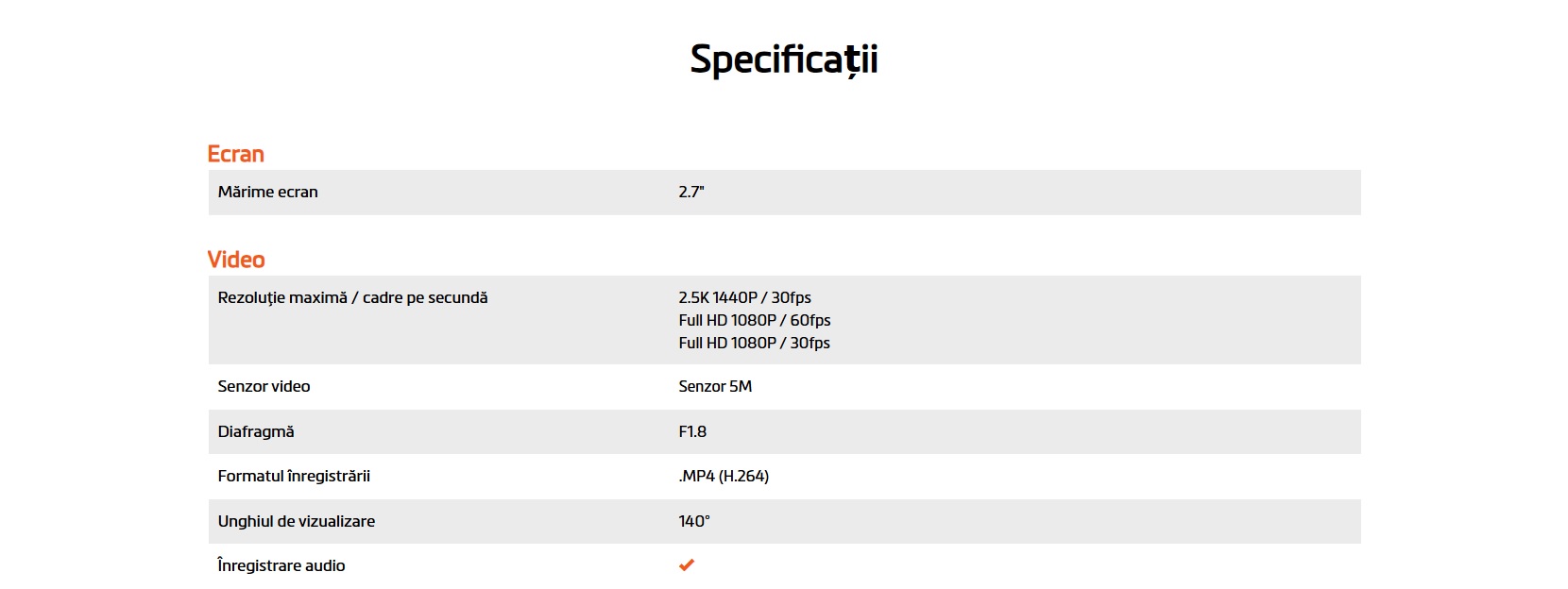The height and width of the screenshot is (589, 1568).
Task: Click the 2.5K 1440P / 30fps line
Action: pyautogui.click(x=744, y=297)
